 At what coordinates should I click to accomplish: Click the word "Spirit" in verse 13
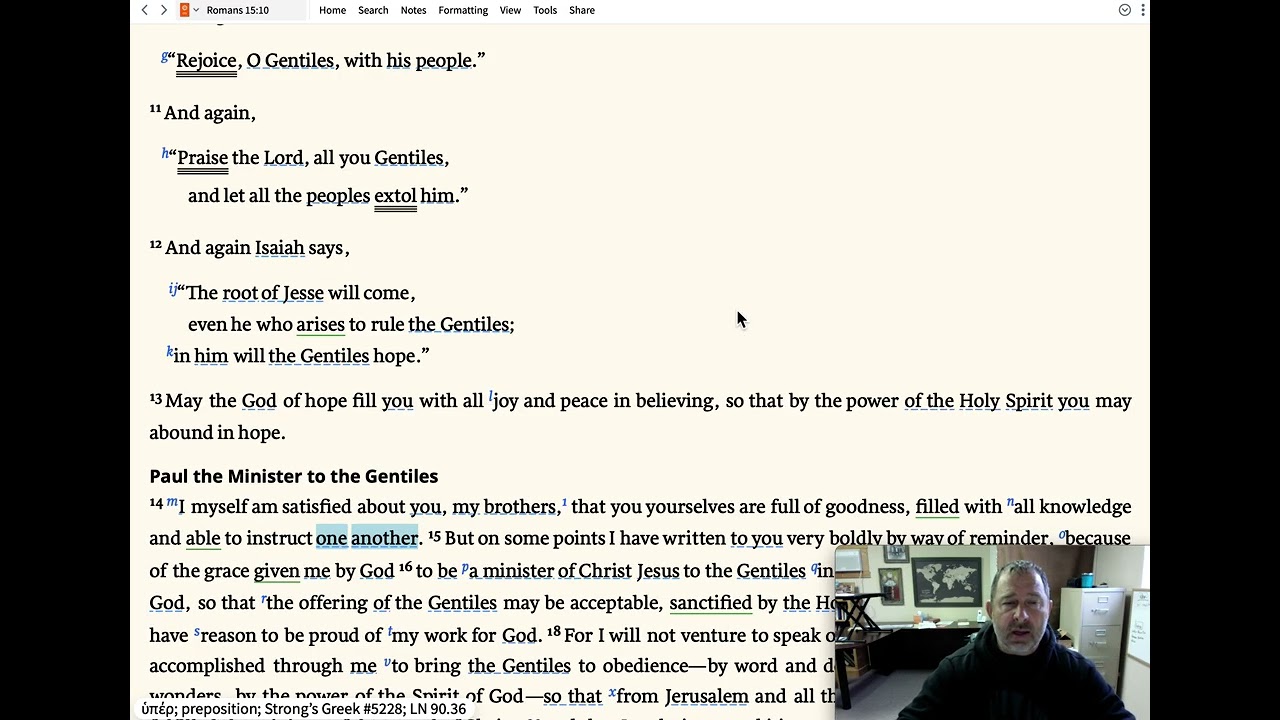pos(1029,401)
